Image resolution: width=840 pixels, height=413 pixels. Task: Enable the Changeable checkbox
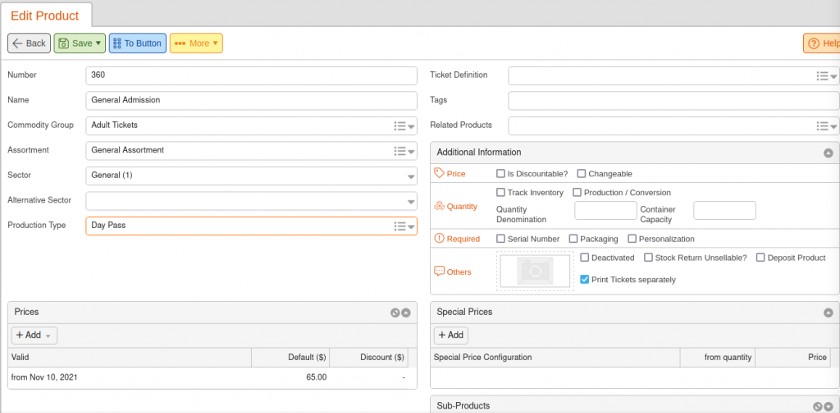click(581, 174)
